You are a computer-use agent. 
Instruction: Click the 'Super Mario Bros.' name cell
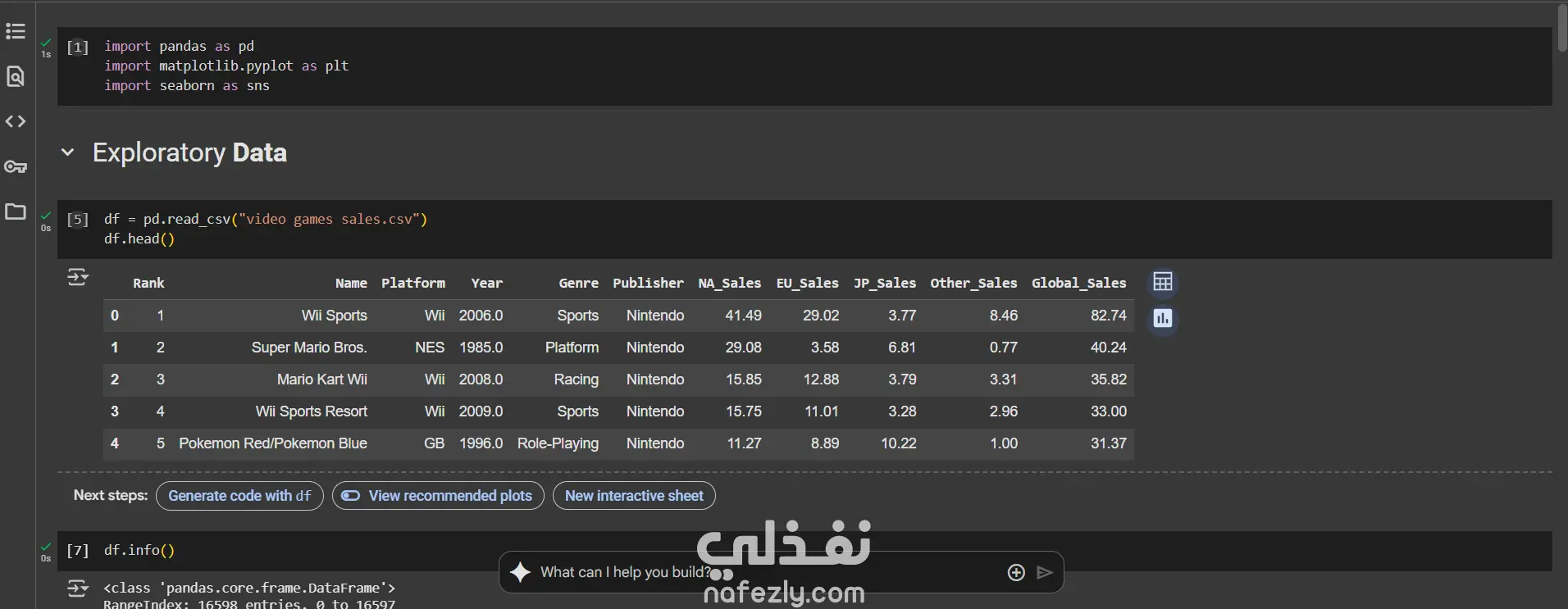309,348
